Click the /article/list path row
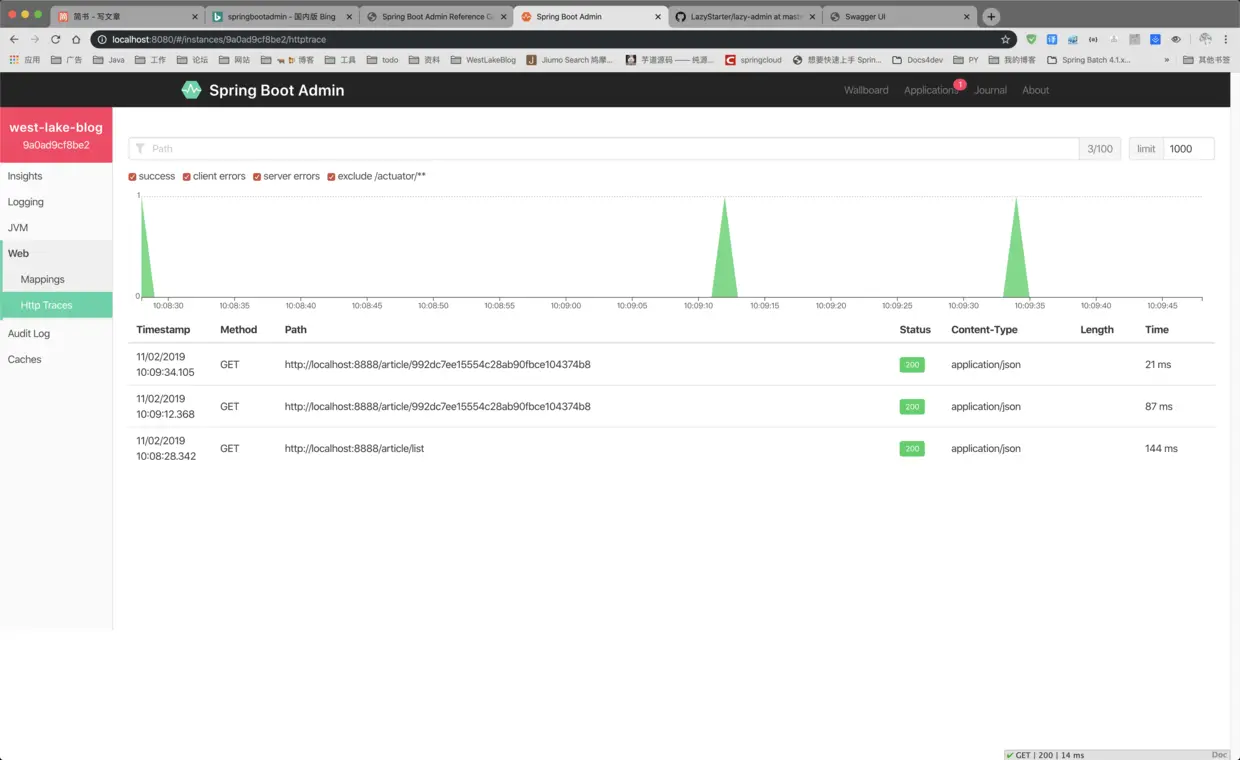Viewport: 1240px width, 760px height. click(x=672, y=449)
